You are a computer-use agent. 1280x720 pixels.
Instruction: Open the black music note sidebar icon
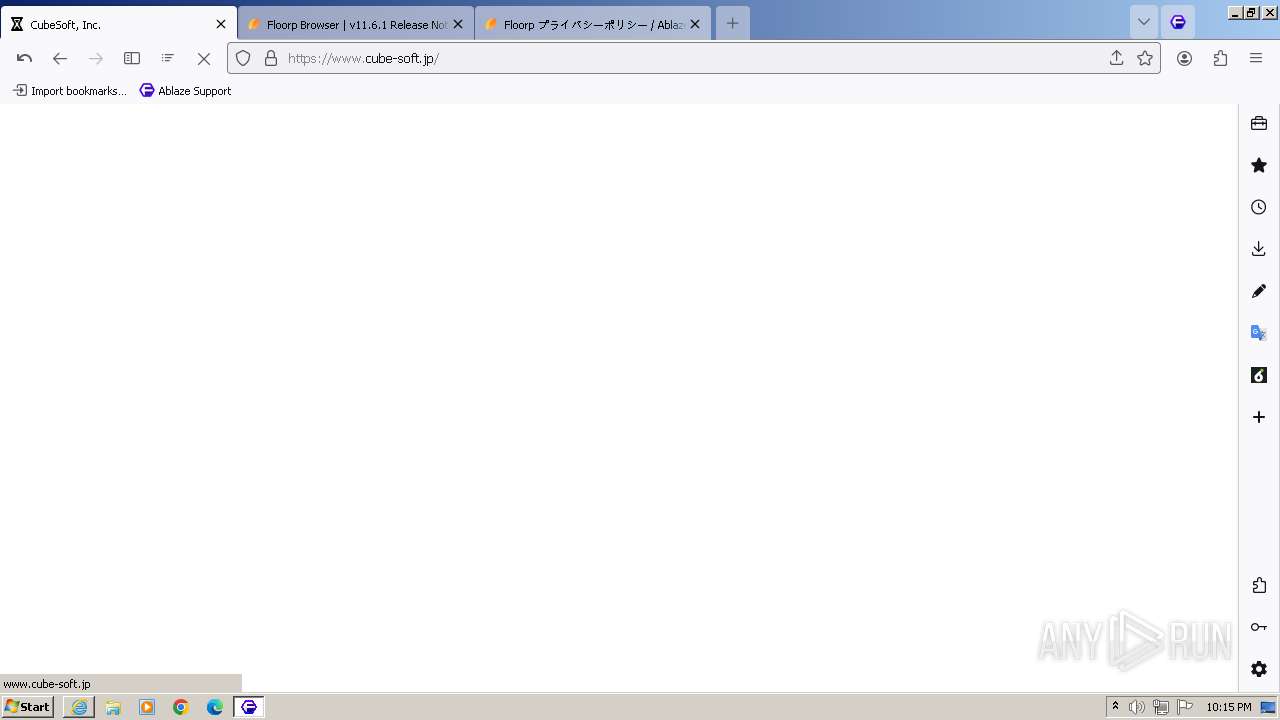[1259, 375]
